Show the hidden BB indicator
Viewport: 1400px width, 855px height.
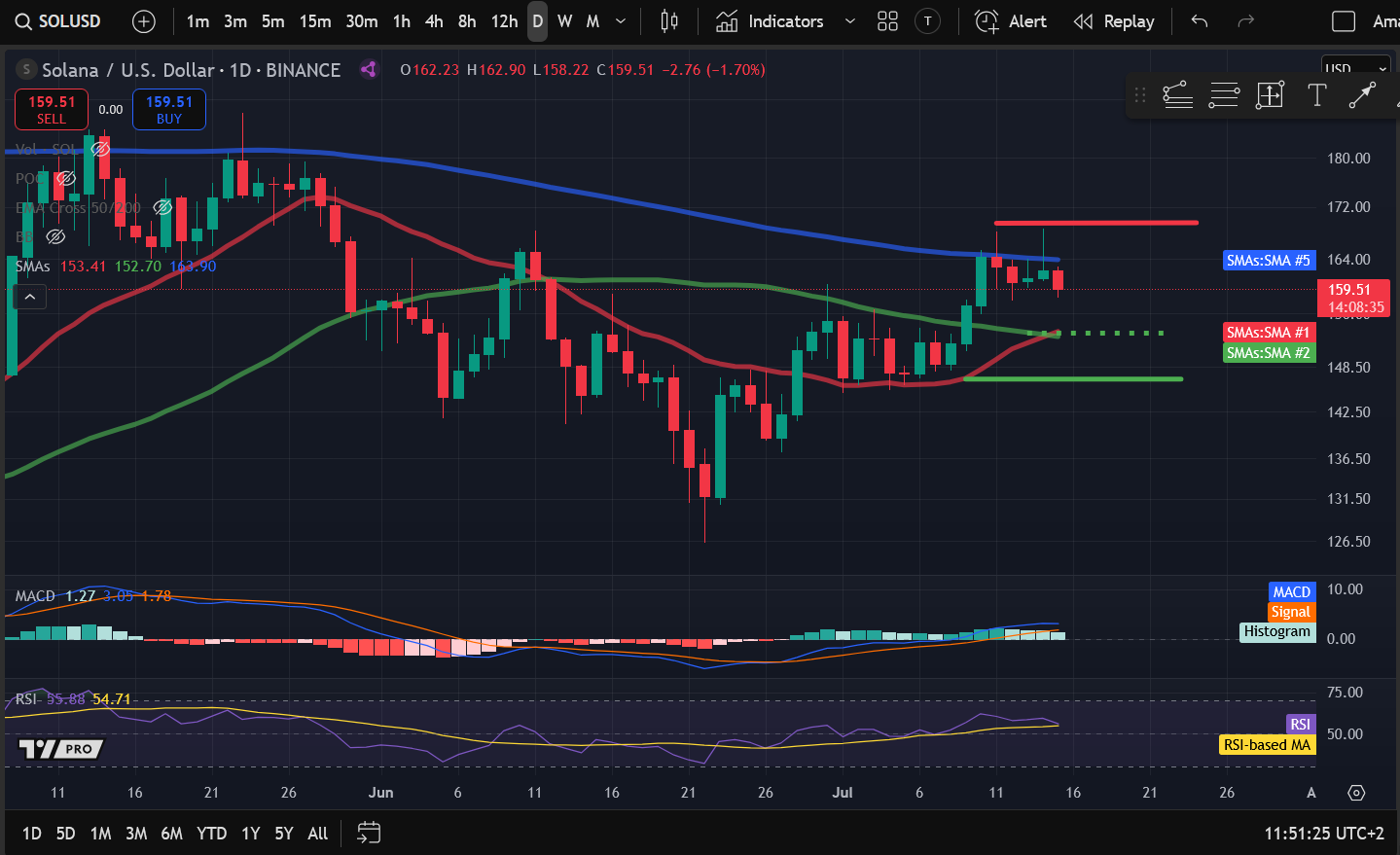55,236
